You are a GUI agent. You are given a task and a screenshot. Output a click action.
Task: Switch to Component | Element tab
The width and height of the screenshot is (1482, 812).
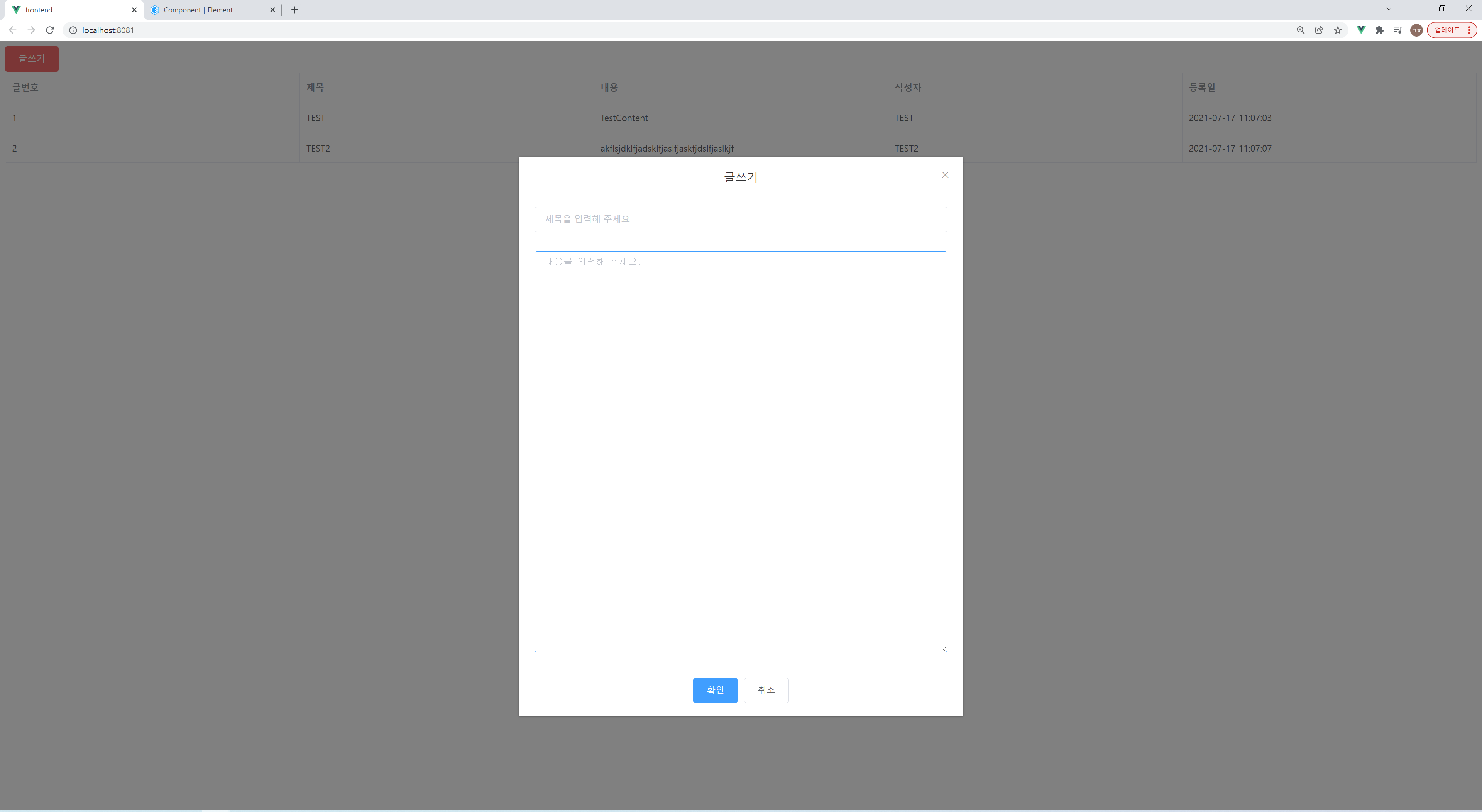(198, 10)
